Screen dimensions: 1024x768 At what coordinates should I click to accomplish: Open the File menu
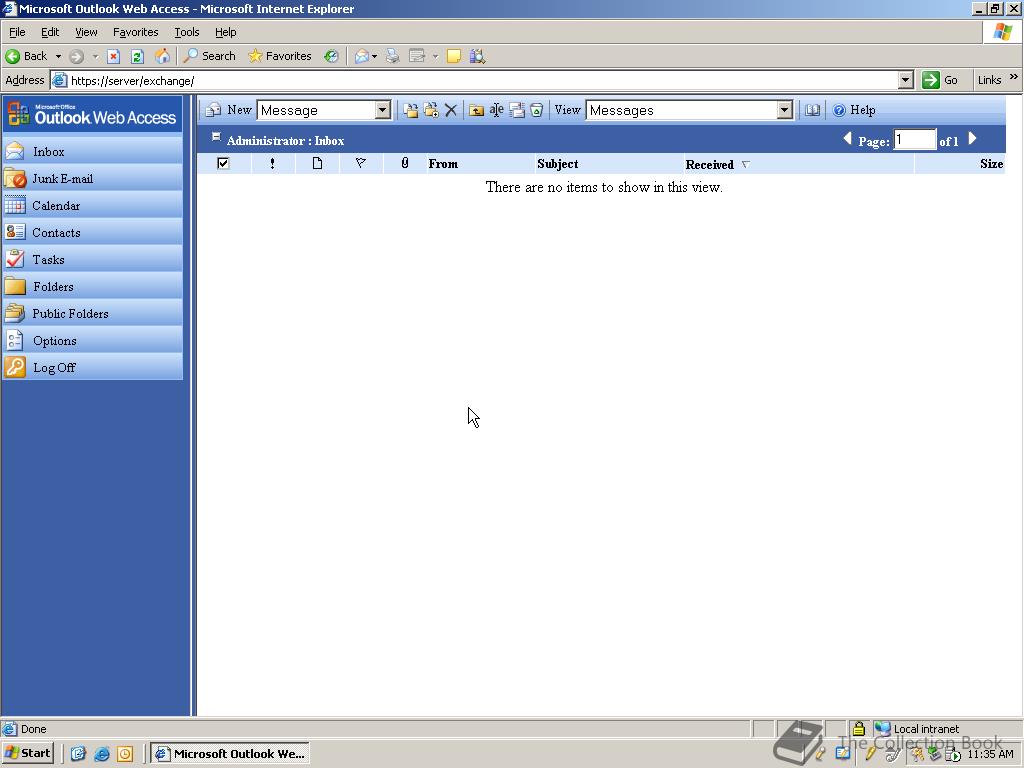coord(17,32)
